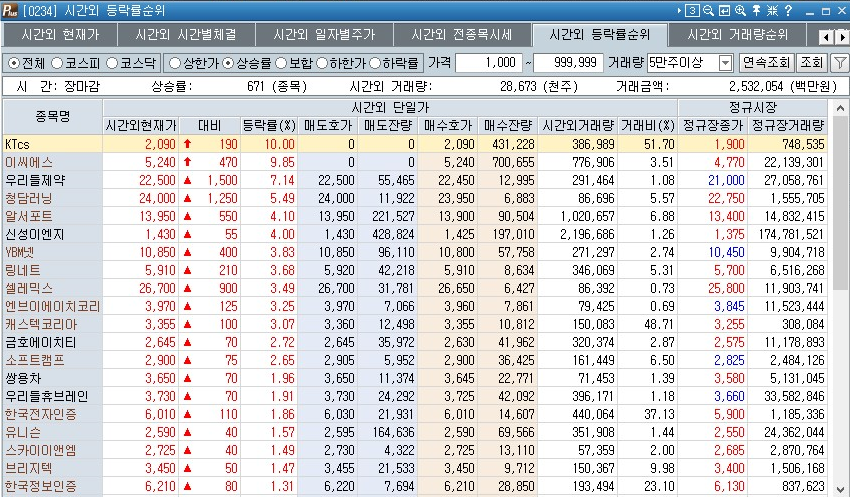Select the 셀레믹스 stock name
850x497 pixels.
click(29, 288)
